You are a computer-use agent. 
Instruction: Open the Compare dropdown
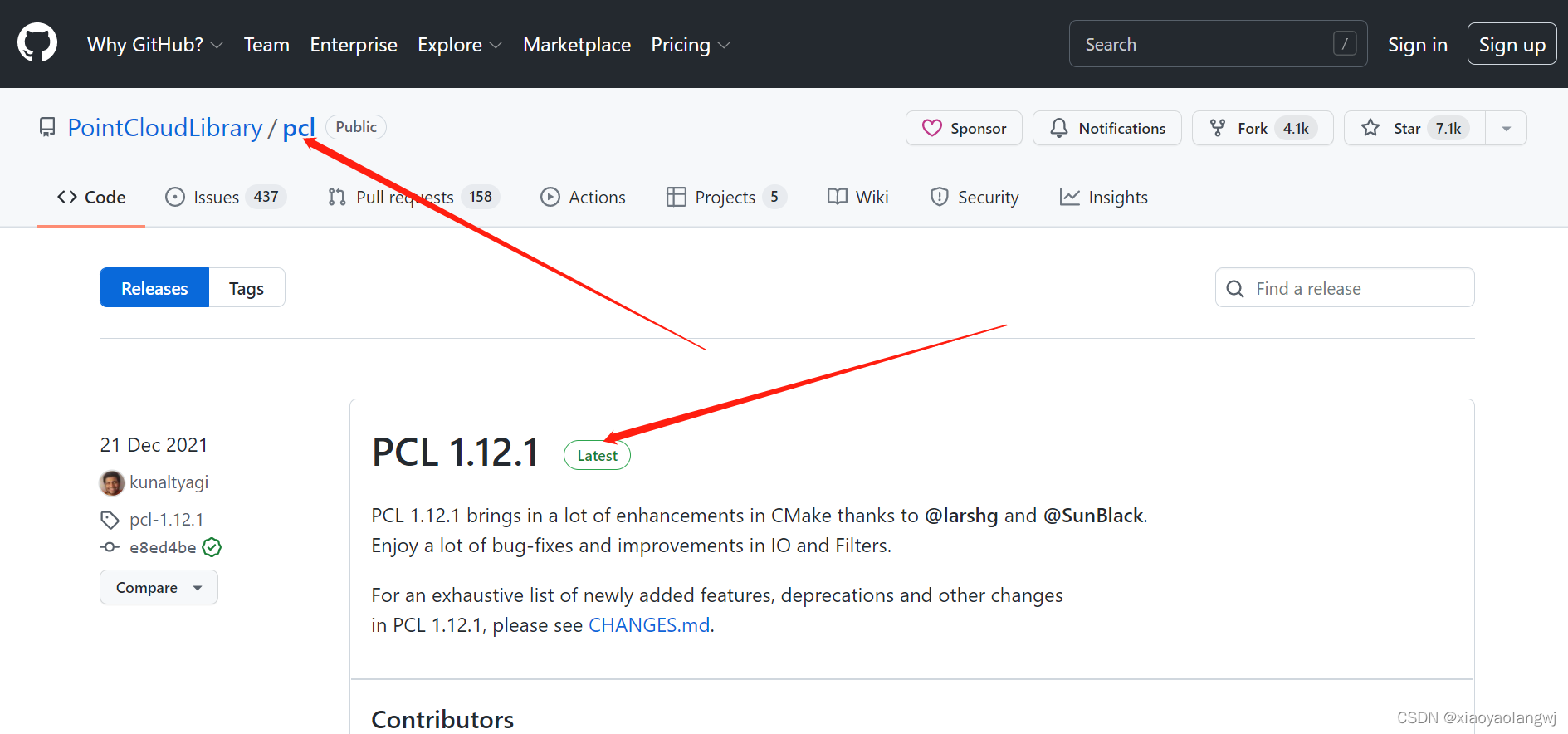coord(159,587)
